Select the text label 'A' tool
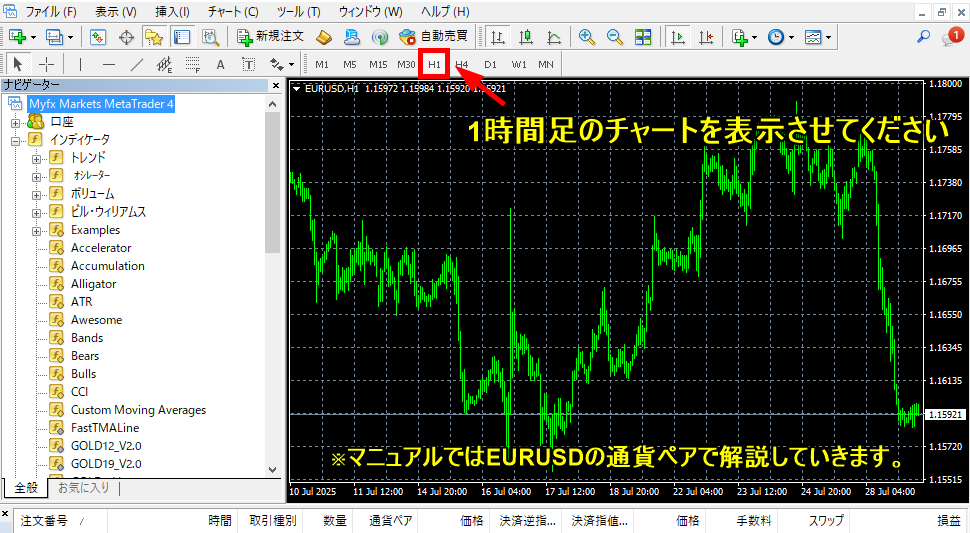970x533 pixels. [220, 64]
